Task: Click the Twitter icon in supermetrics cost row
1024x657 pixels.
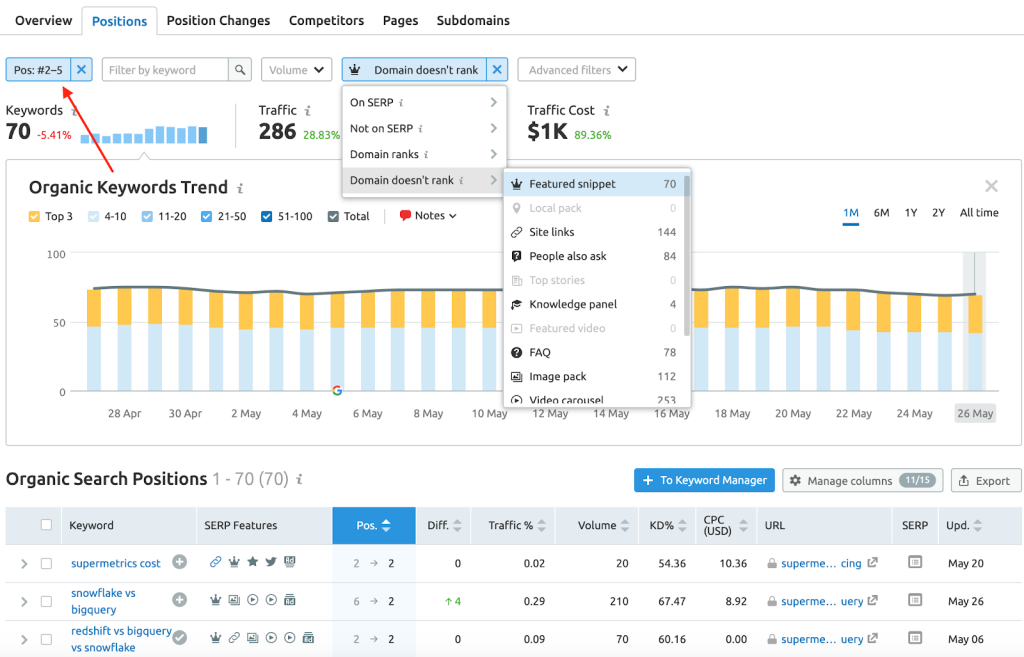Action: [x=271, y=562]
